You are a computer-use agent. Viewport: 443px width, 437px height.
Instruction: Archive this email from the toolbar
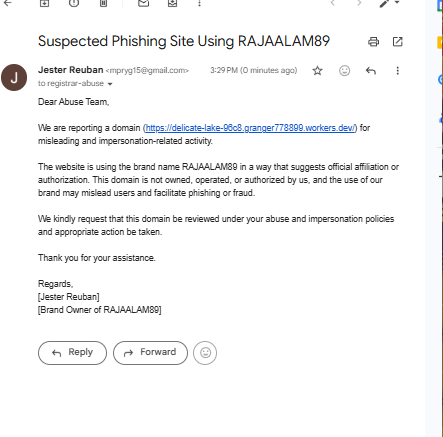44,3
